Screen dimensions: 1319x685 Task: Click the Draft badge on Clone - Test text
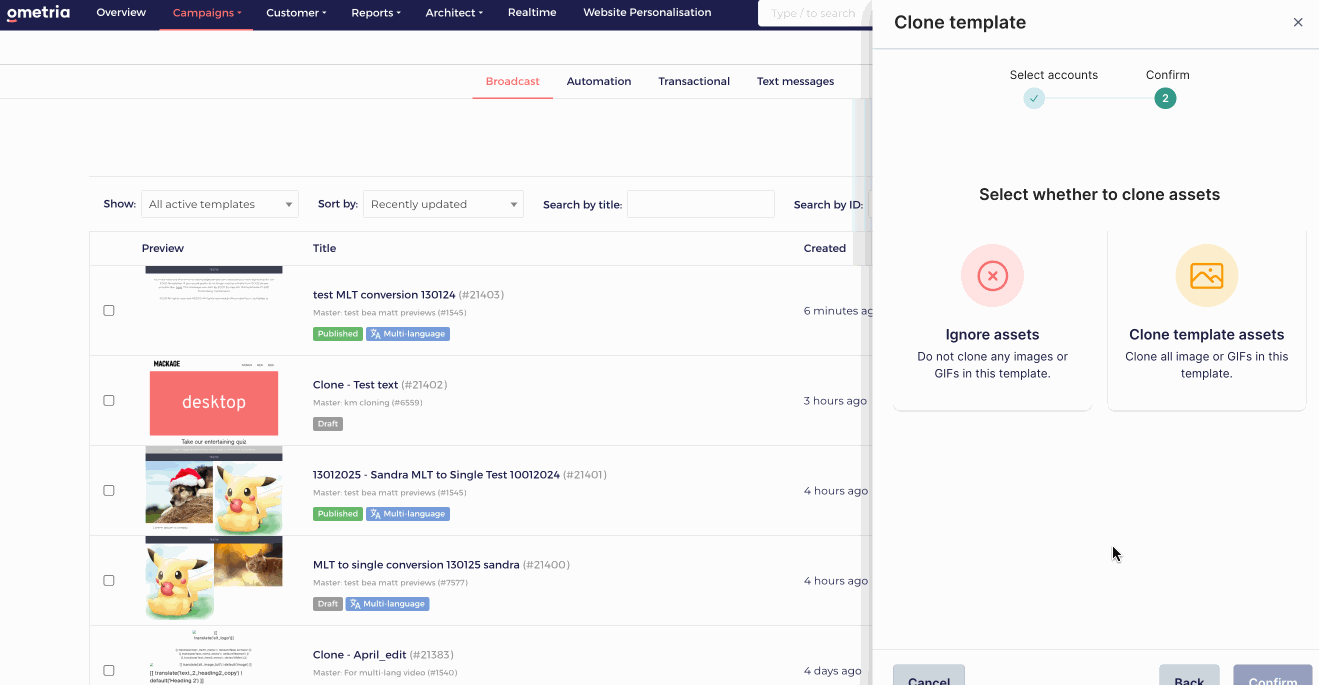(x=328, y=424)
